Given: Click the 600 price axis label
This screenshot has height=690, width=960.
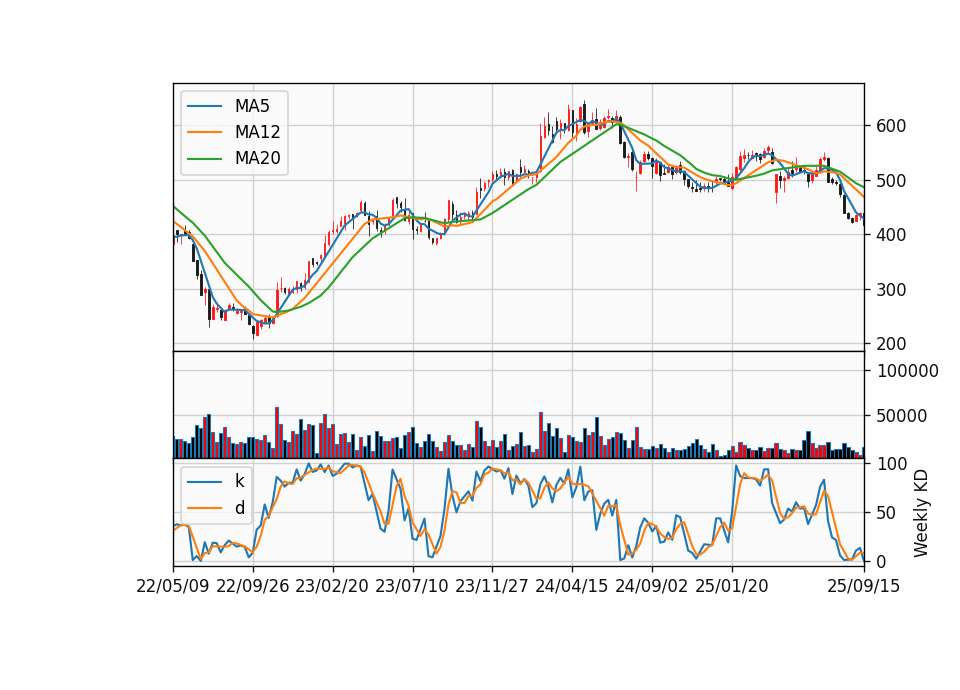Looking at the screenshot, I should tap(891, 126).
